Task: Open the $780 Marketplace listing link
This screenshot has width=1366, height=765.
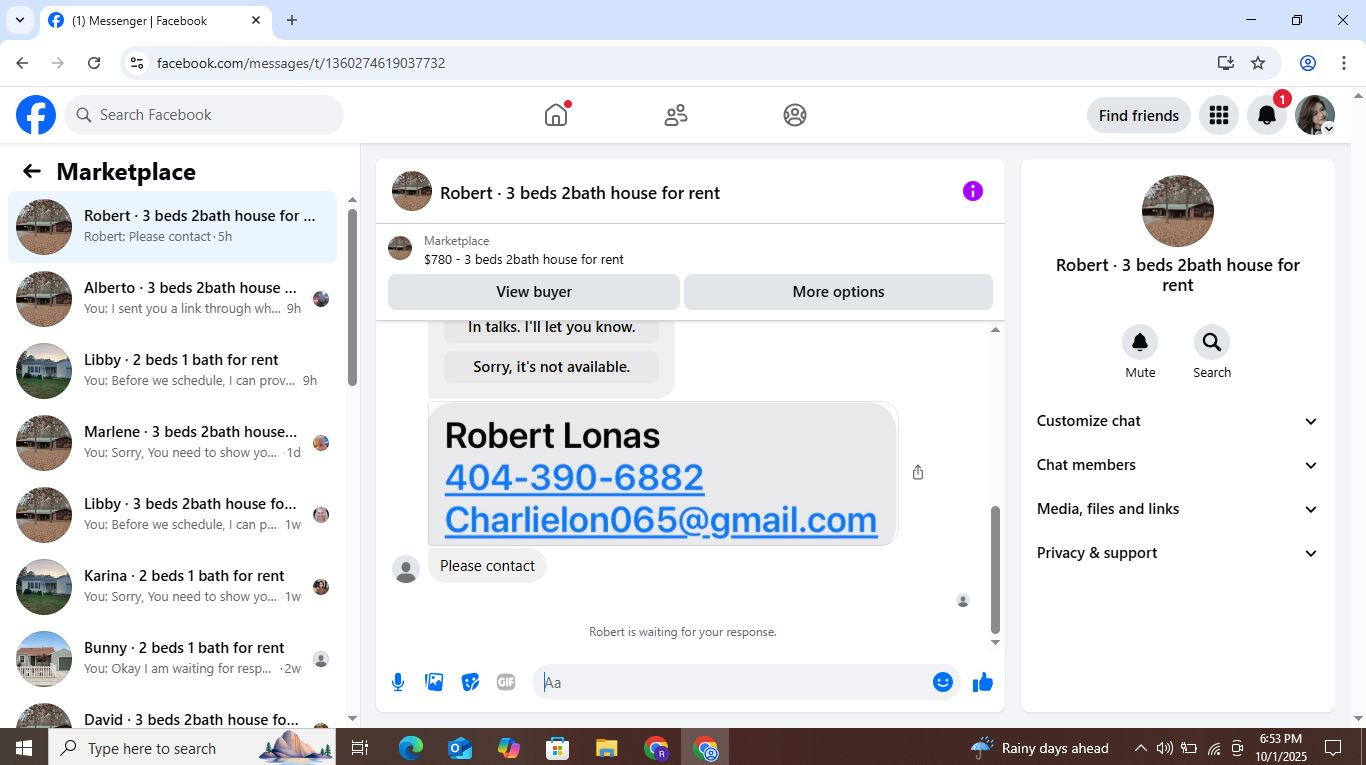Action: pos(523,259)
